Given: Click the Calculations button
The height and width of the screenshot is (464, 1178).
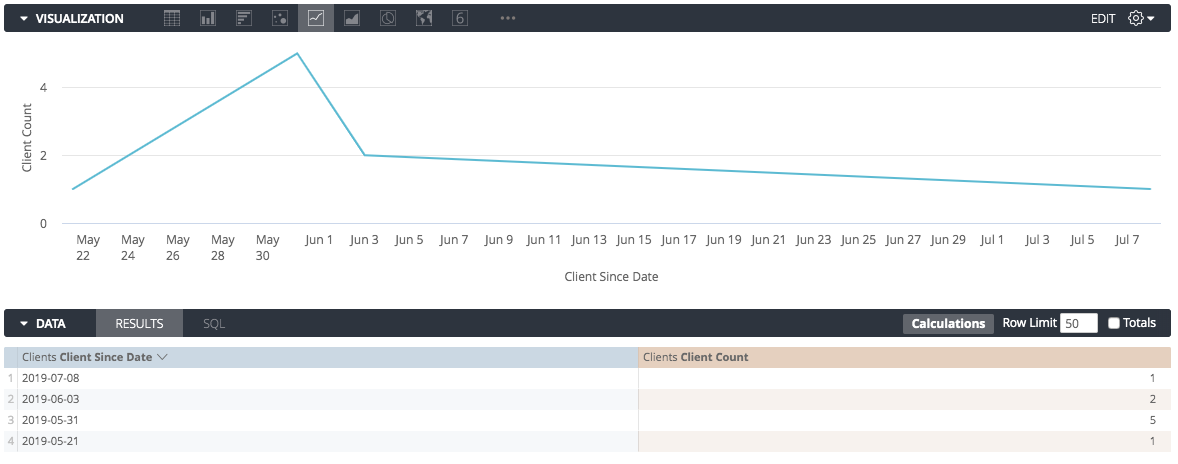Looking at the screenshot, I should pos(948,323).
